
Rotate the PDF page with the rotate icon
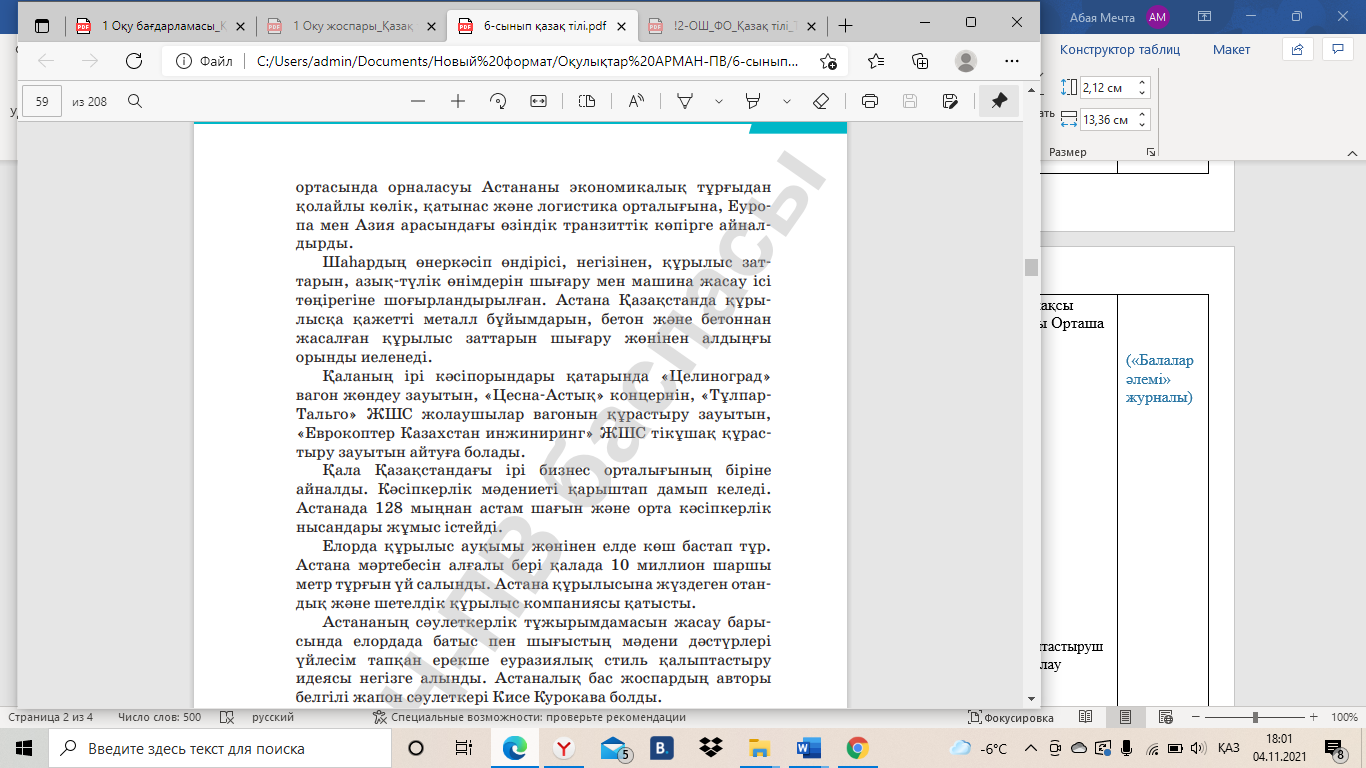coord(498,101)
